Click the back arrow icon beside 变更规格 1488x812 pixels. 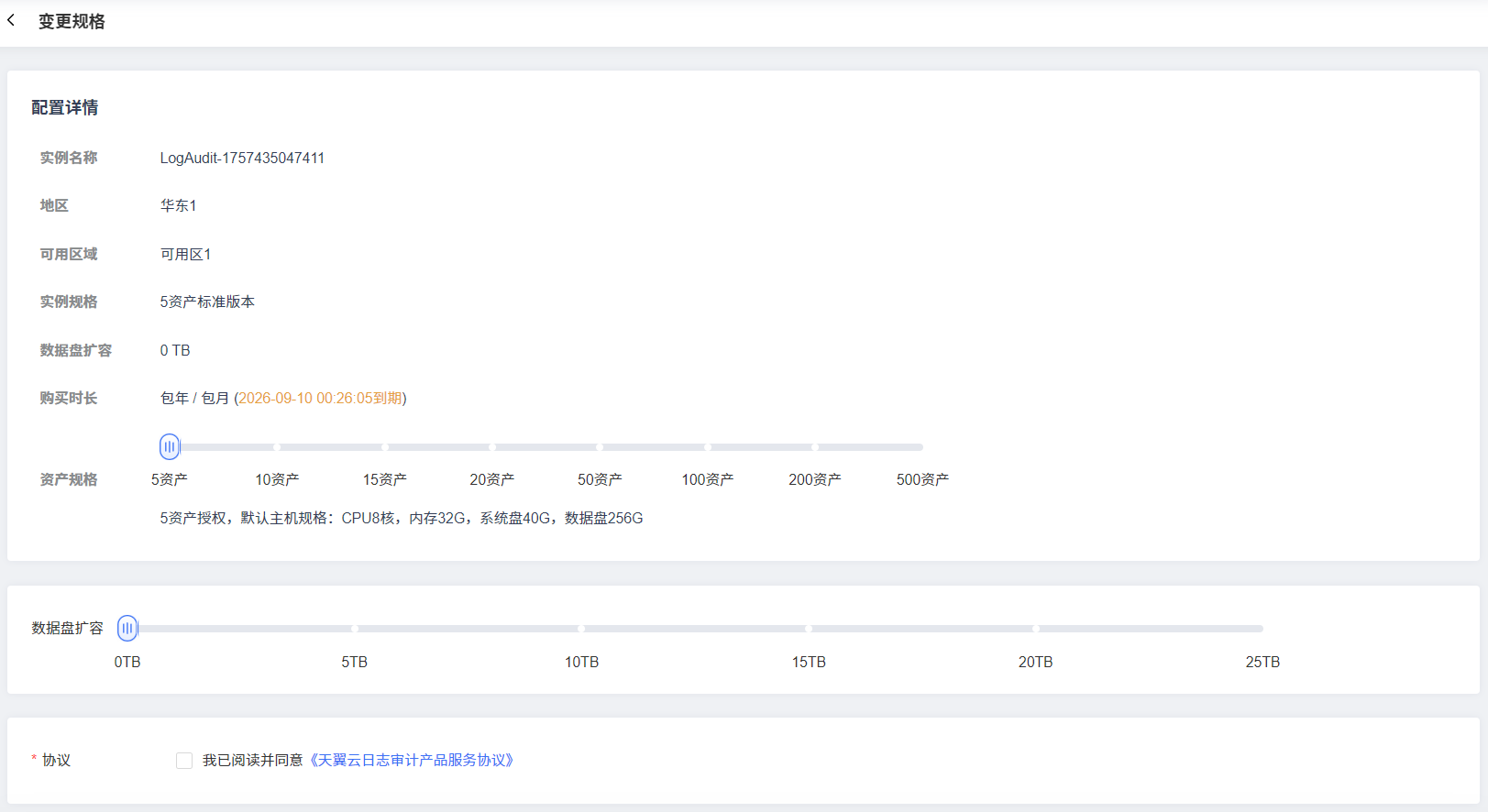pyautogui.click(x=12, y=20)
